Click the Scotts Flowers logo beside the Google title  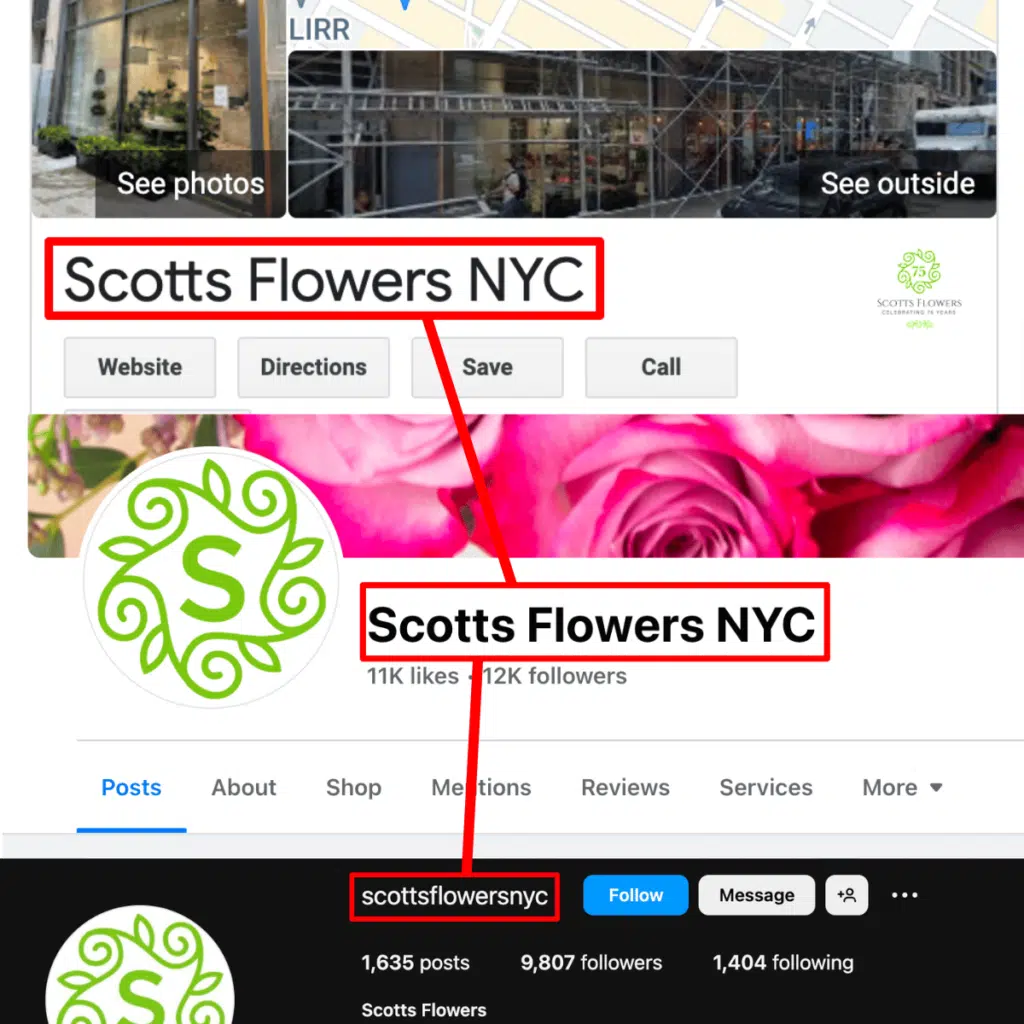point(919,288)
